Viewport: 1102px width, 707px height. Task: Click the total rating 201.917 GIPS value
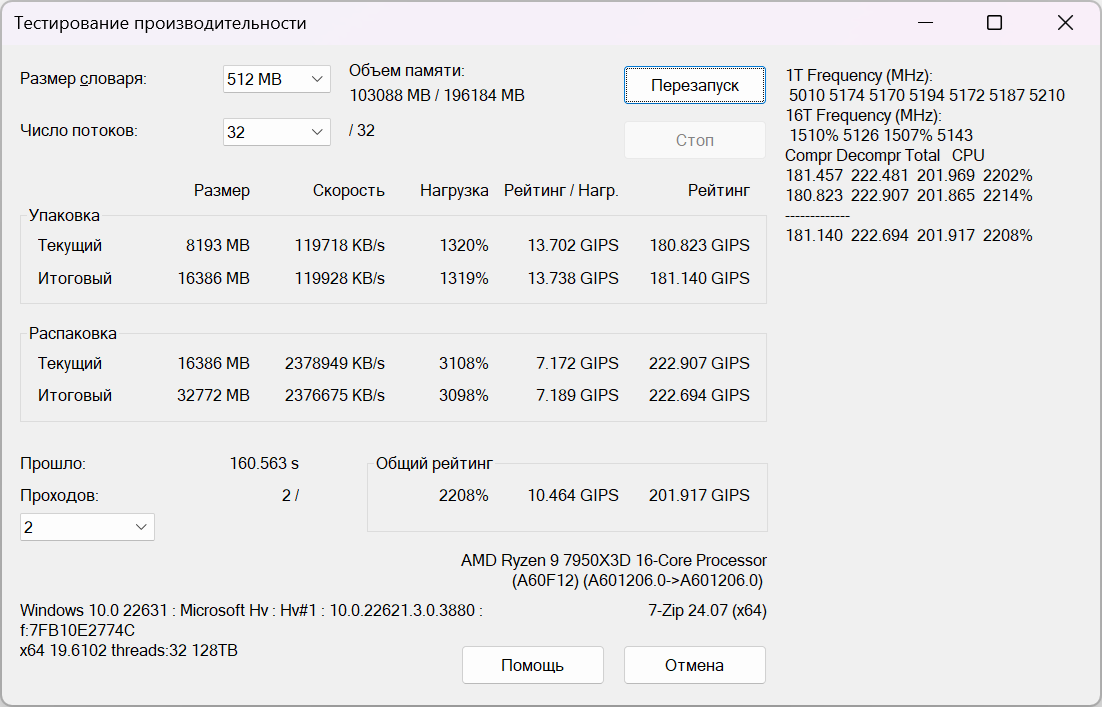point(699,495)
